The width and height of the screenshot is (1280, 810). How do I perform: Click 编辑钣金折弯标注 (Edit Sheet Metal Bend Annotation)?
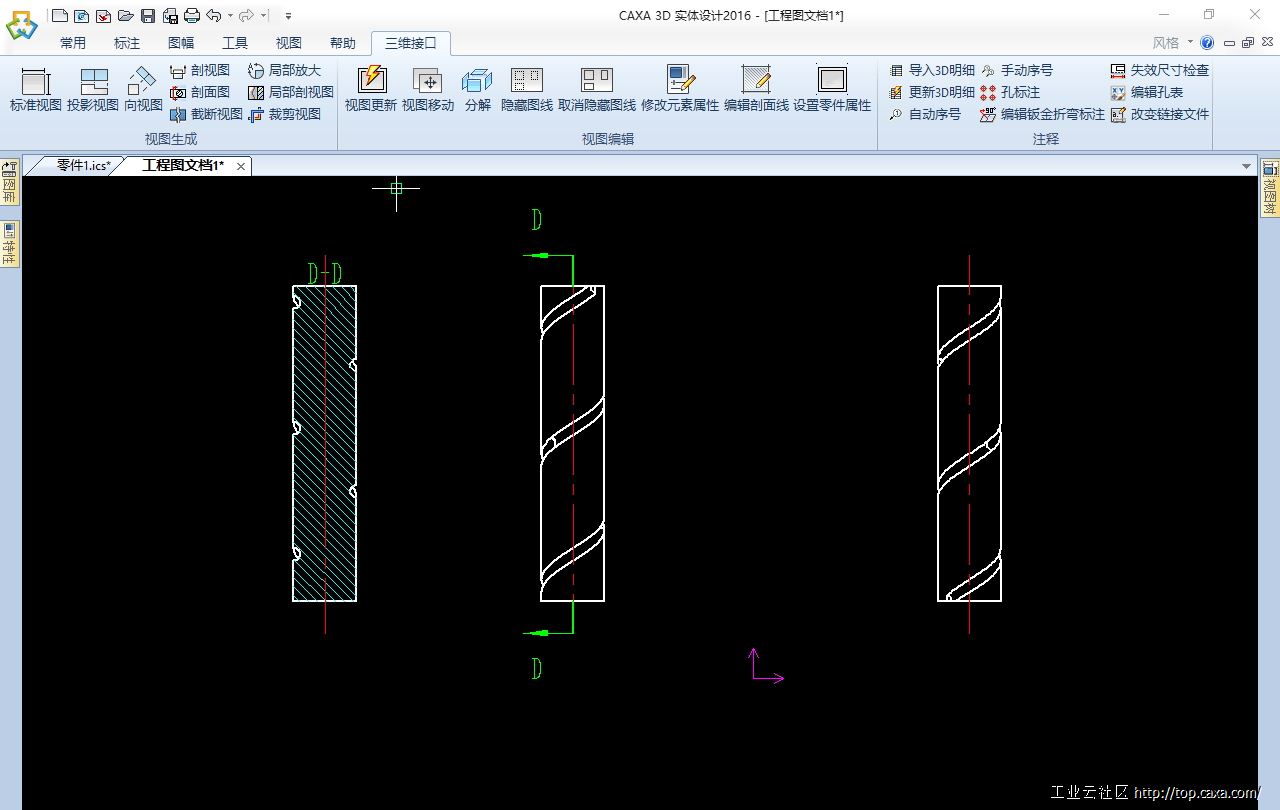click(x=1042, y=114)
